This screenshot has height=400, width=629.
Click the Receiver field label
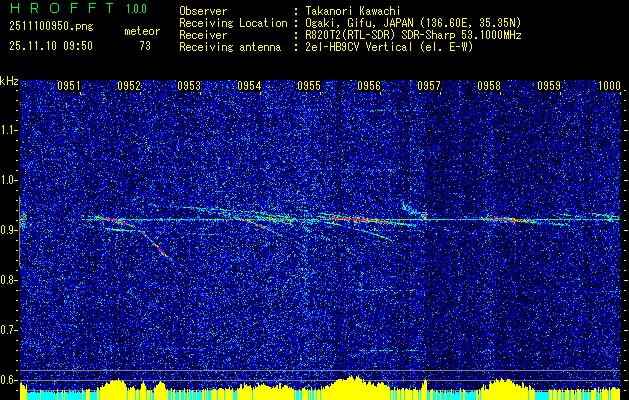coord(203,35)
